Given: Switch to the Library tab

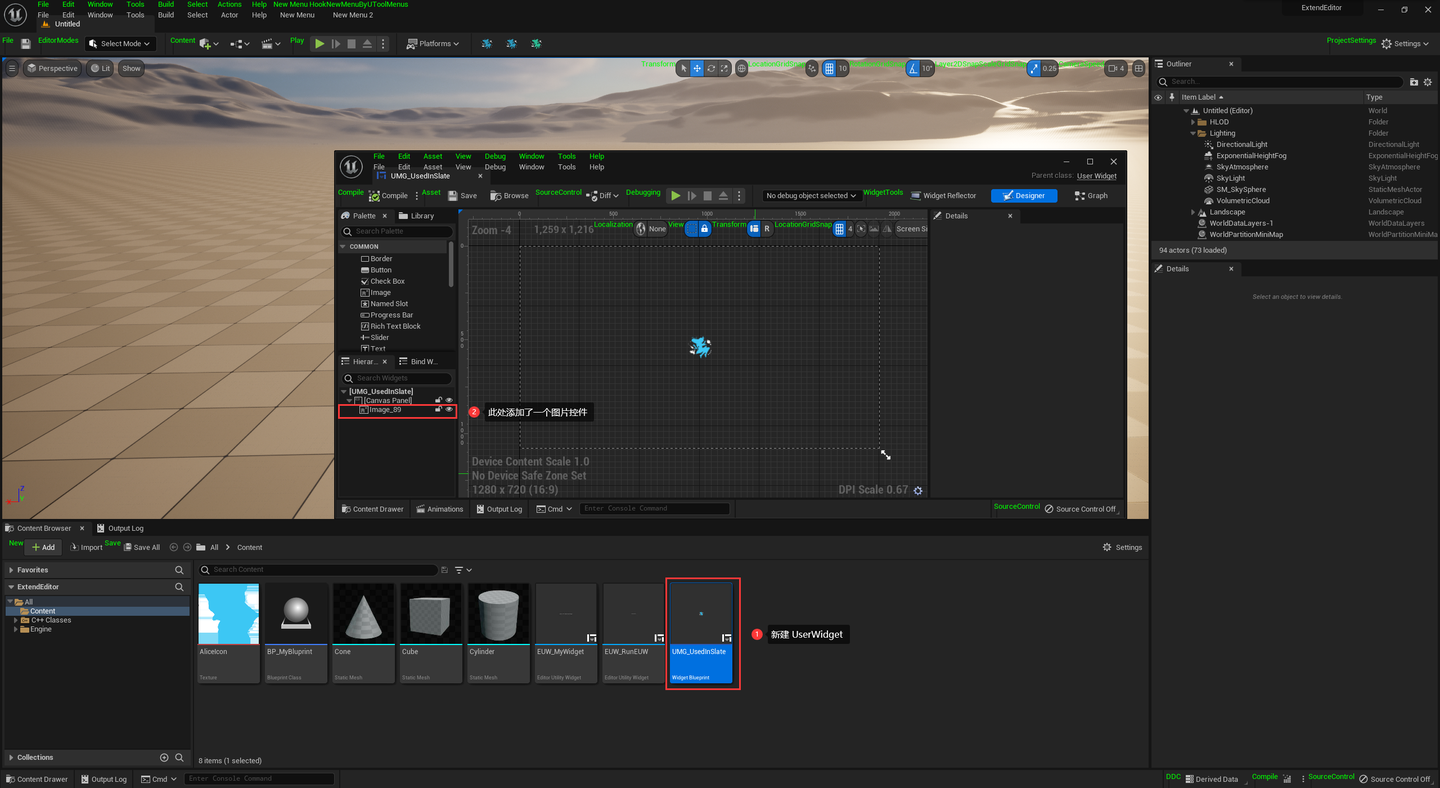Looking at the screenshot, I should [x=417, y=216].
